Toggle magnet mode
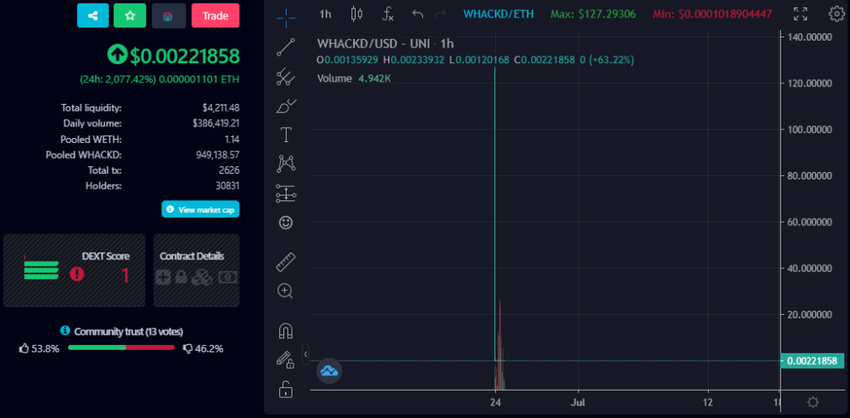Screen dimensions: 850x418 (x=286, y=330)
